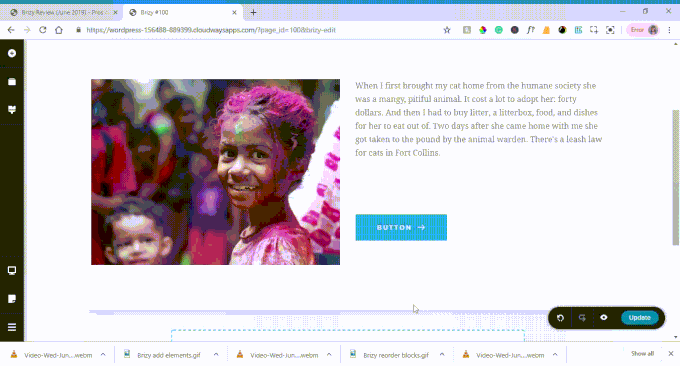680x366 pixels.
Task: Close the Brizy #100 tab
Action: pyautogui.click(x=234, y=13)
